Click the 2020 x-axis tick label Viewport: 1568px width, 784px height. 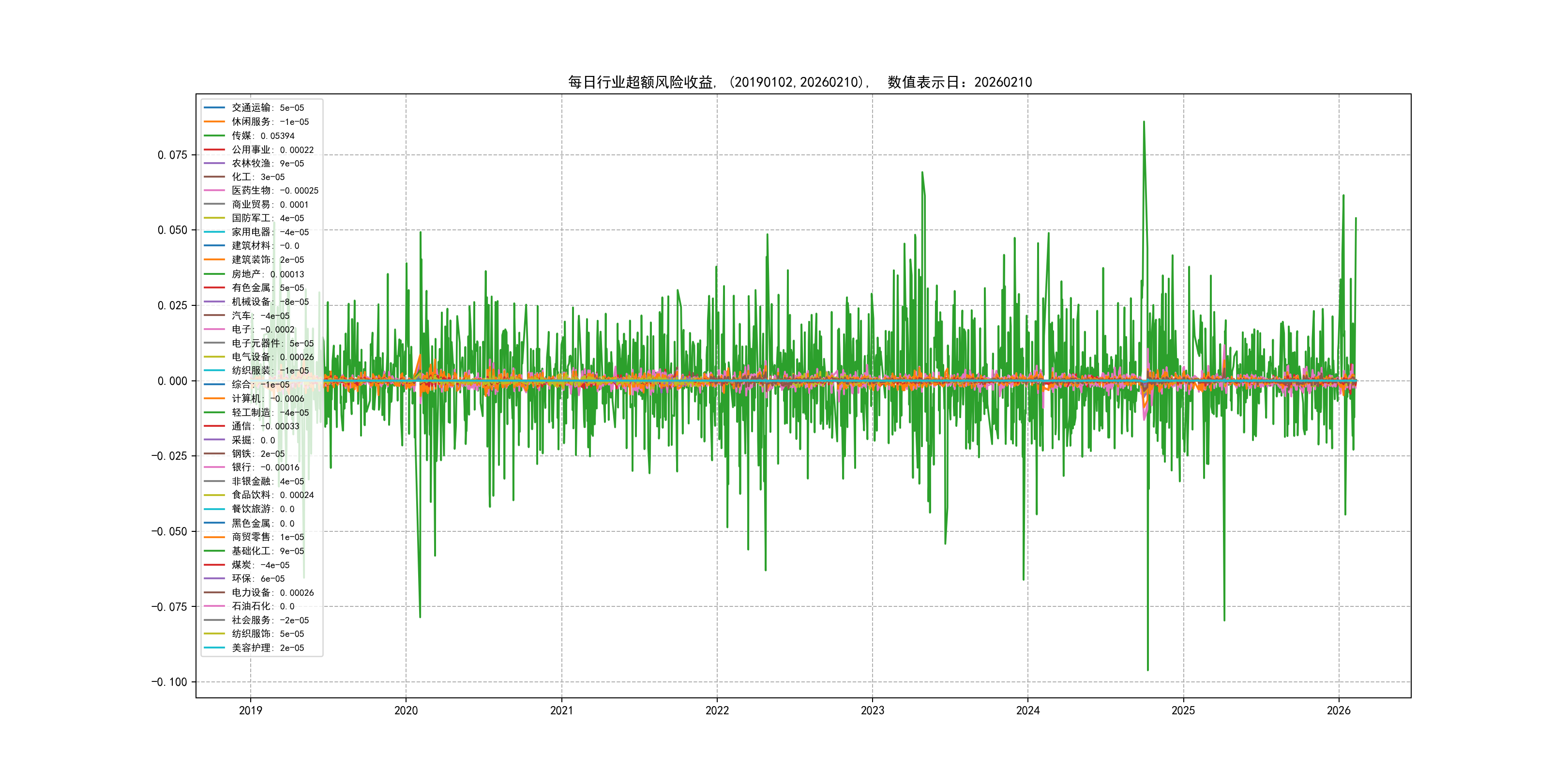[x=406, y=710]
